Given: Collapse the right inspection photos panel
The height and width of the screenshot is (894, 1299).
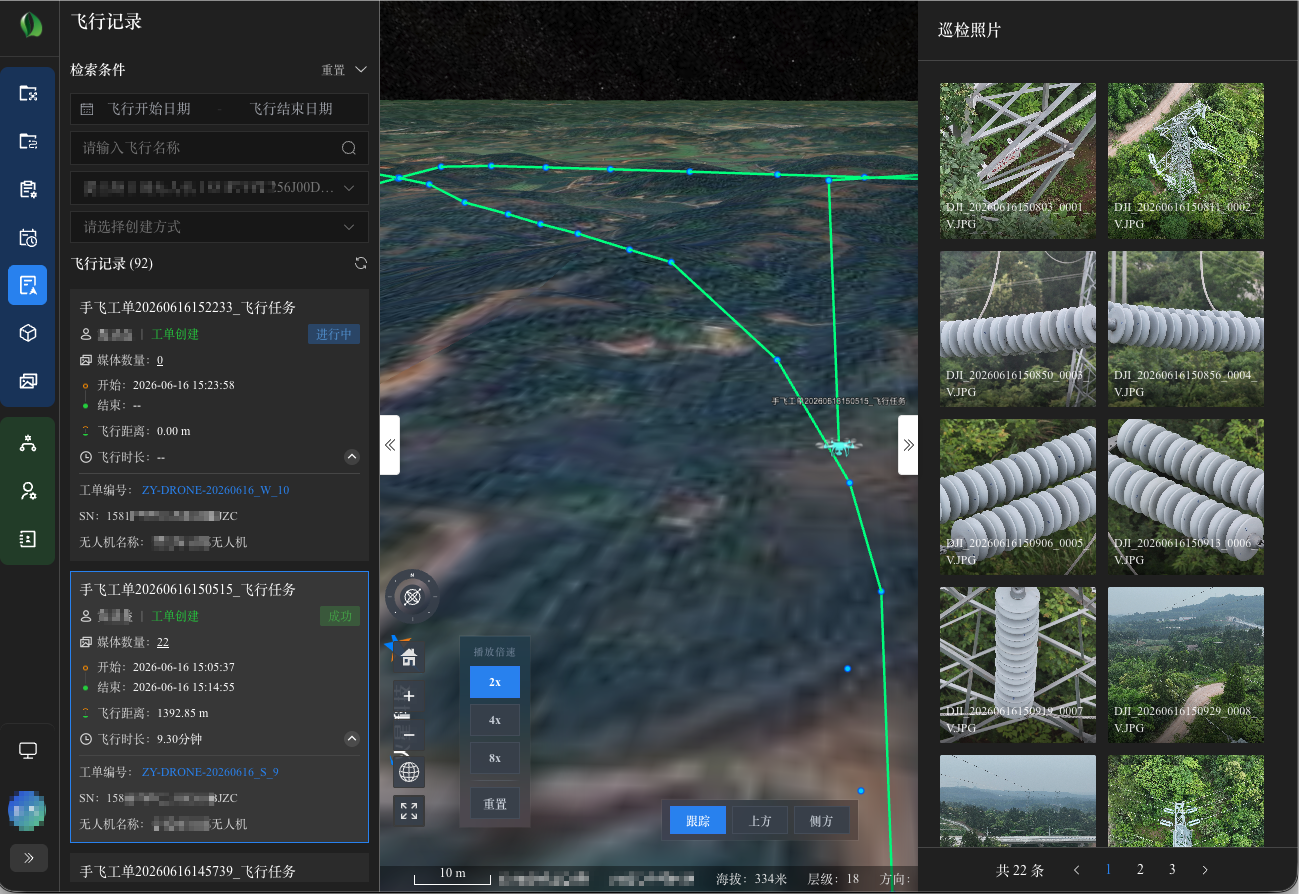Looking at the screenshot, I should pos(908,445).
